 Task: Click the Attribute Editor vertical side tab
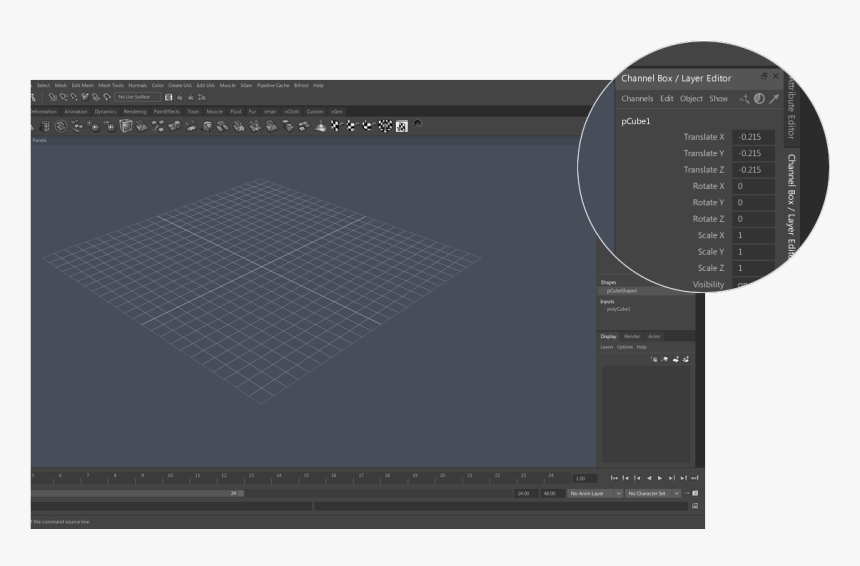(x=791, y=107)
